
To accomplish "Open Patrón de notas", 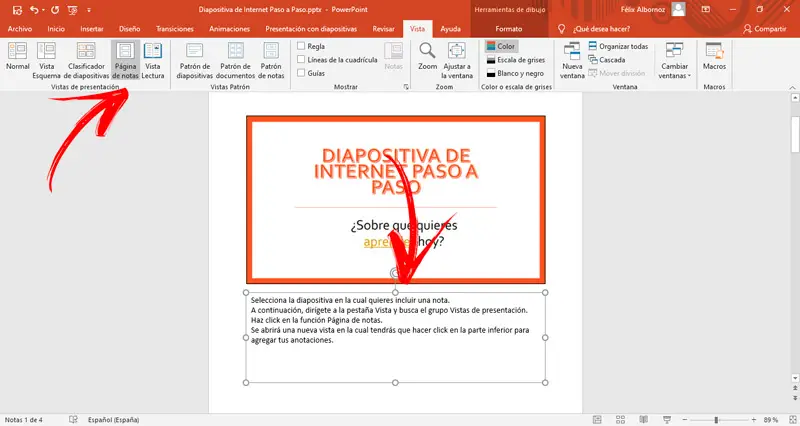I will [x=271, y=60].
